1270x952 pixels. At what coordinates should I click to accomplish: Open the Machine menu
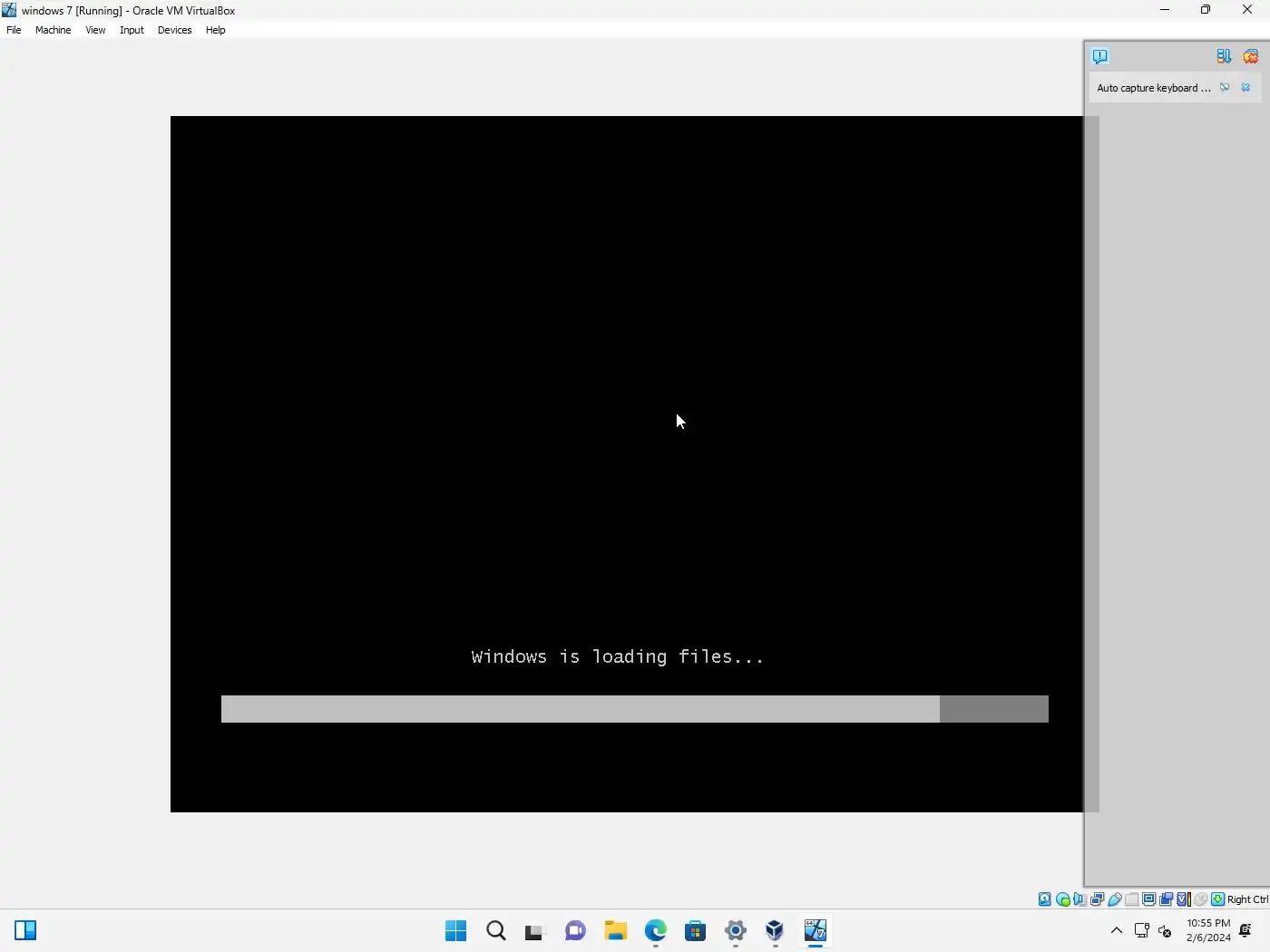(53, 30)
